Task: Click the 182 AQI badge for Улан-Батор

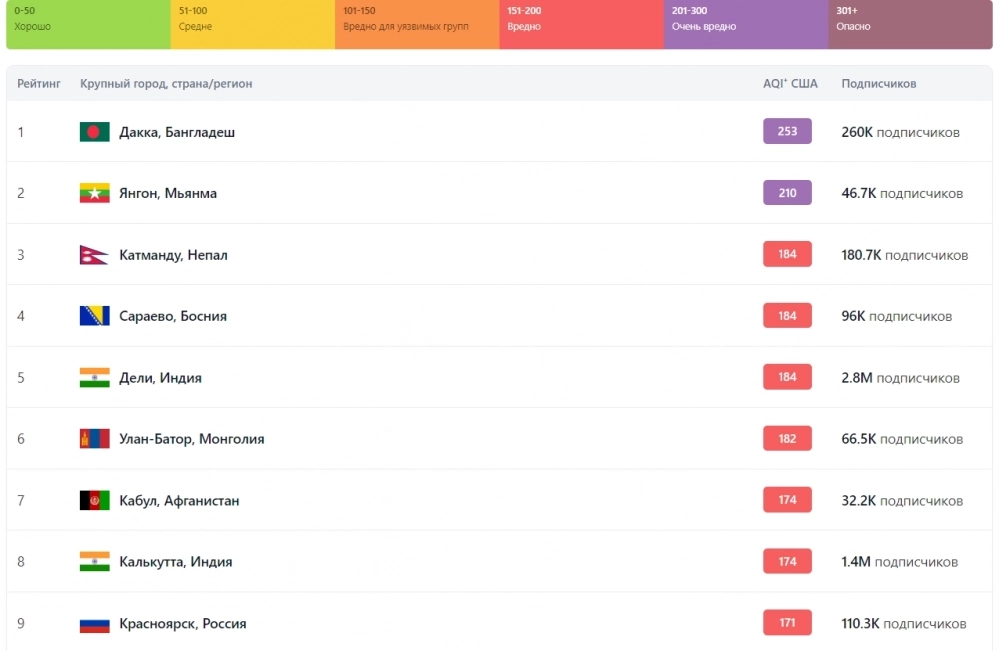Action: (x=787, y=438)
